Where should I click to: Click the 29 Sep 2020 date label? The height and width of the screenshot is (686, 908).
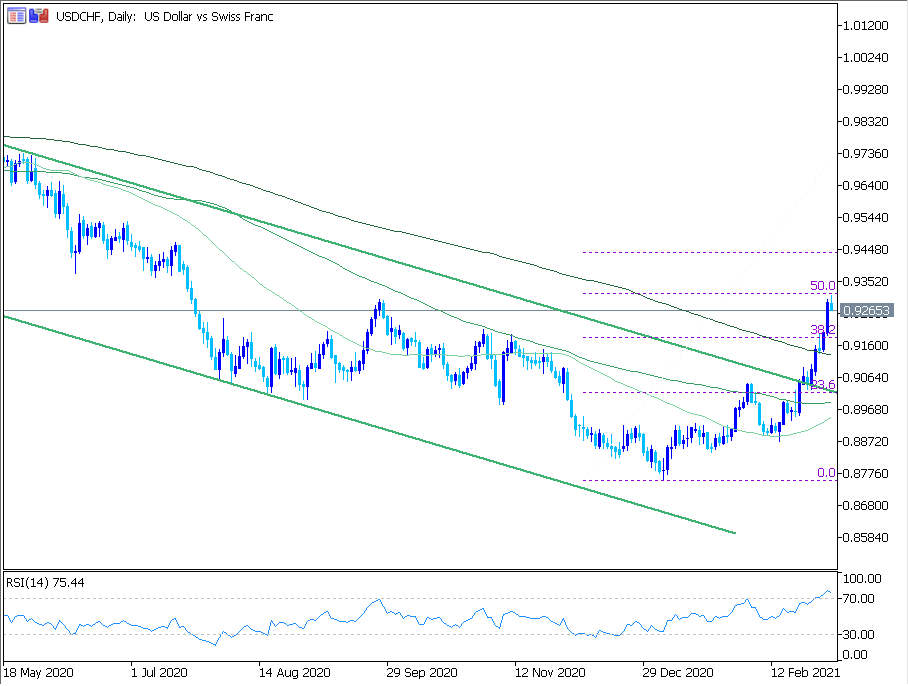(422, 673)
